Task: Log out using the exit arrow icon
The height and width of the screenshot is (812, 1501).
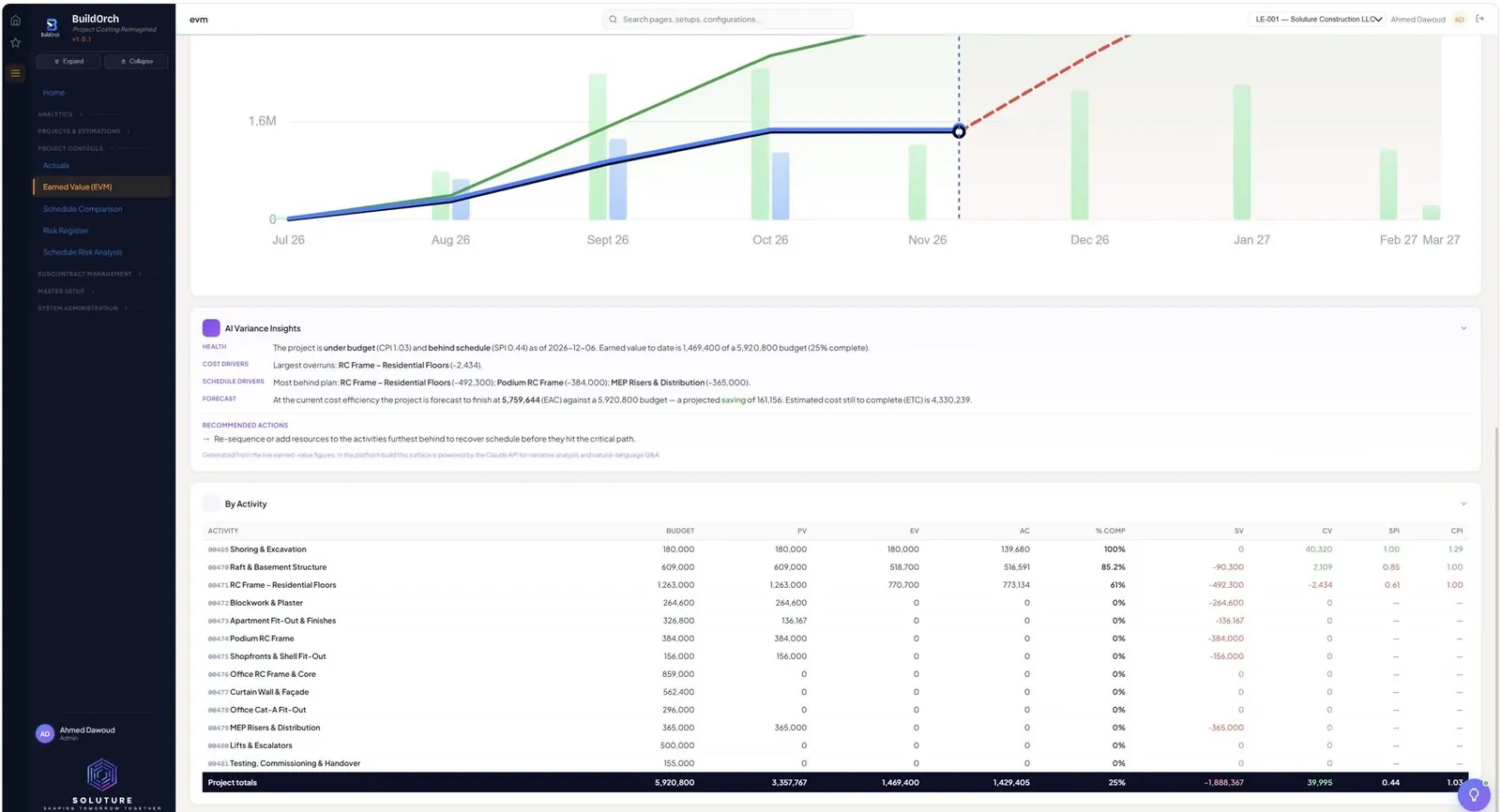Action: (x=1480, y=19)
